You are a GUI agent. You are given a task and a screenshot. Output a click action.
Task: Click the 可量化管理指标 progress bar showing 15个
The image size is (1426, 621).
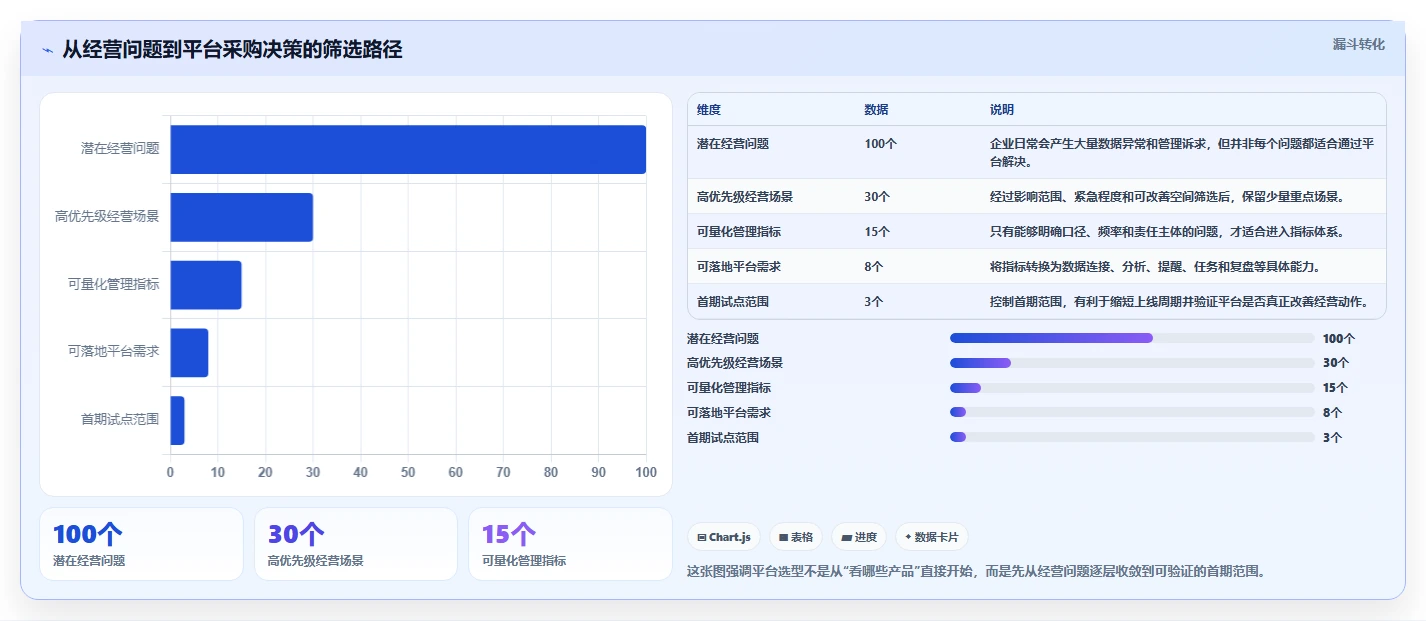(1132, 387)
